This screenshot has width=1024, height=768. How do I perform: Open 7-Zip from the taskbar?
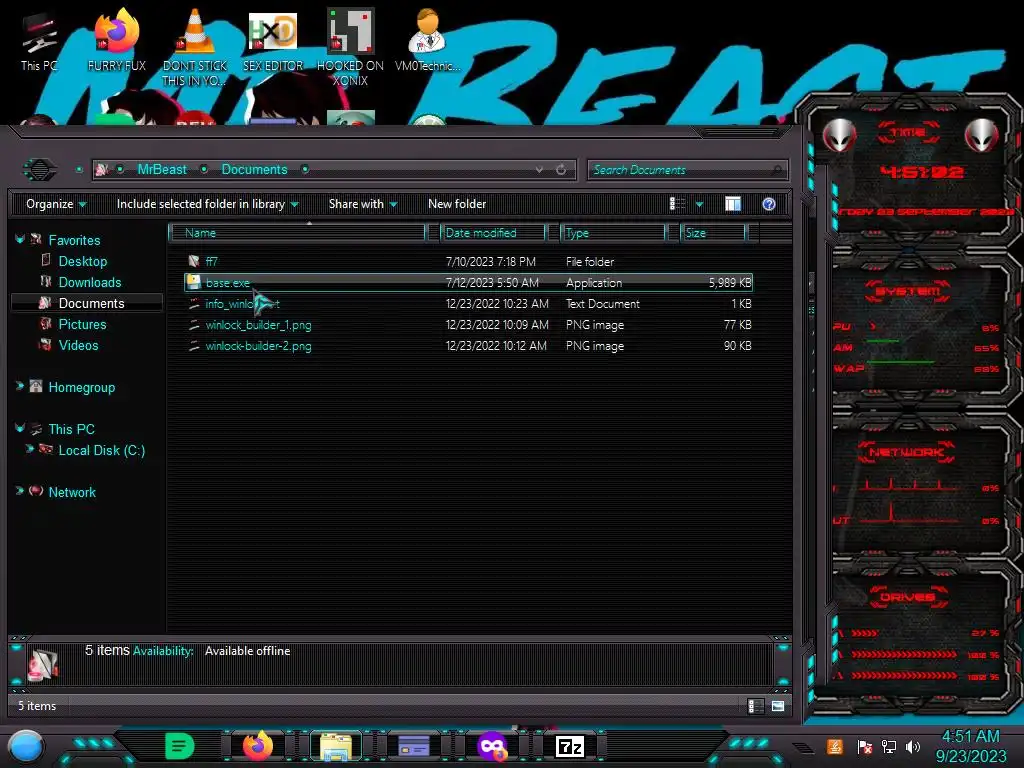[x=569, y=746]
